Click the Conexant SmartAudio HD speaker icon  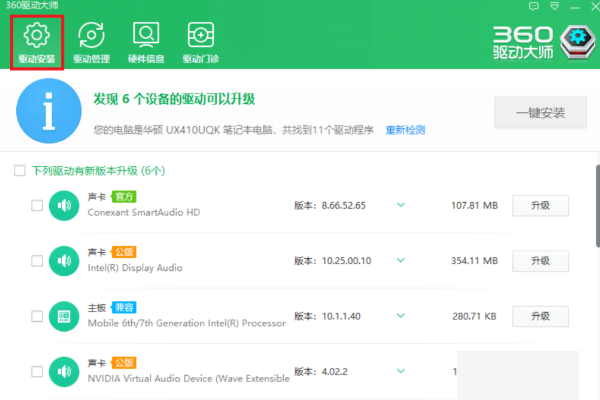tap(63, 206)
